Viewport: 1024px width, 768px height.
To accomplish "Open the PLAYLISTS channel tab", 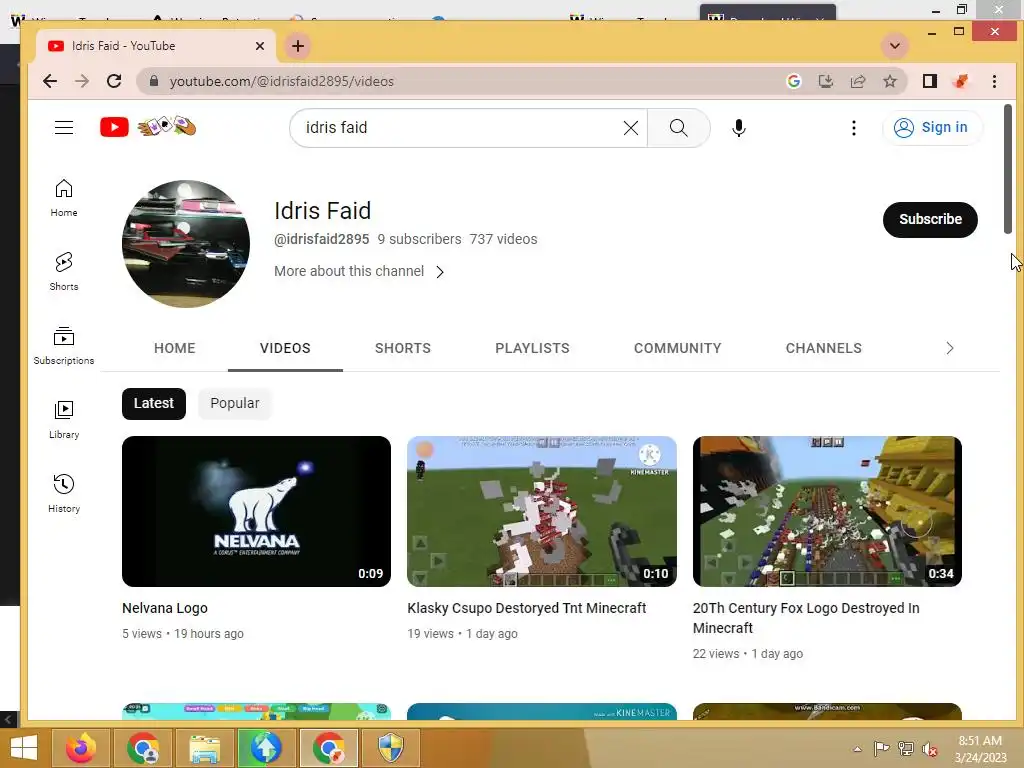I will tap(532, 348).
